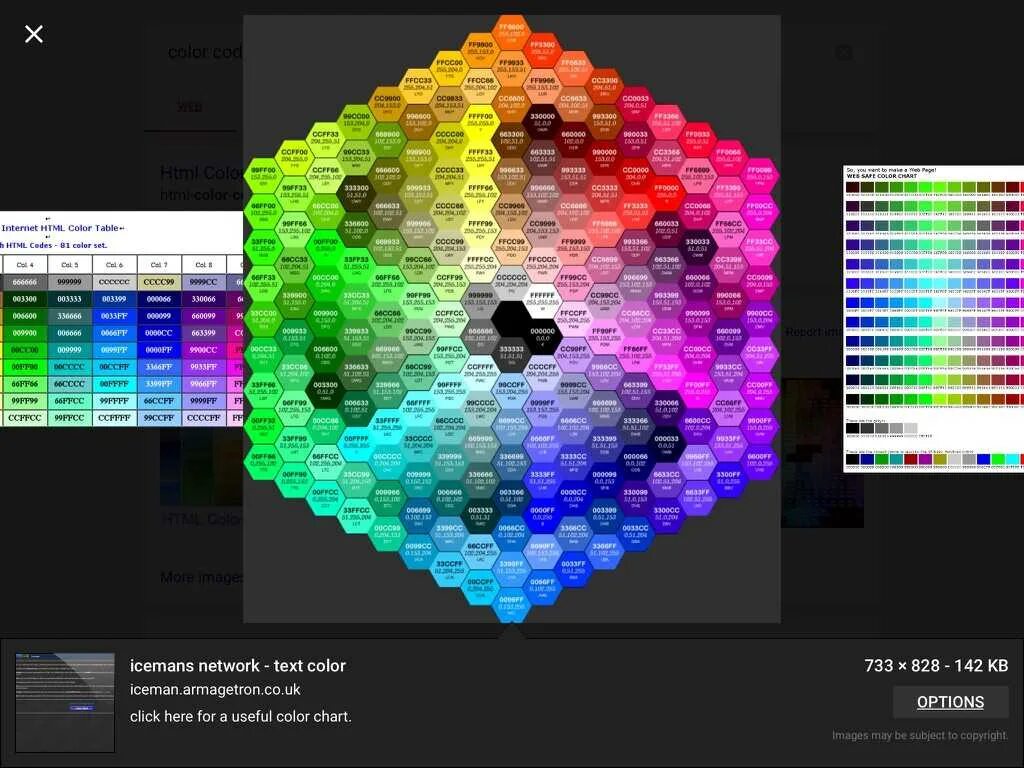Click the CCFFCC cell in the HTML color table

point(25,418)
